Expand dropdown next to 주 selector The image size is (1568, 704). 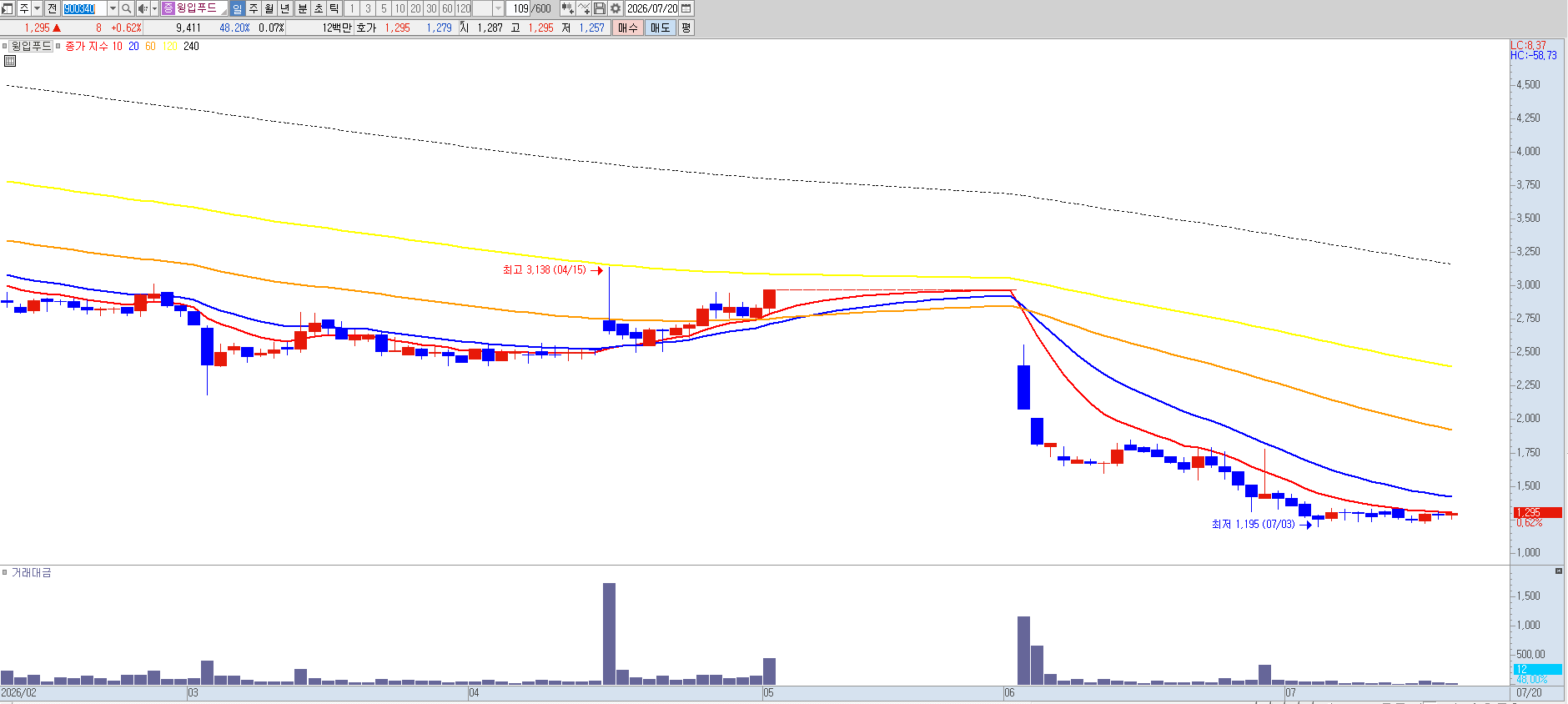pyautogui.click(x=37, y=8)
